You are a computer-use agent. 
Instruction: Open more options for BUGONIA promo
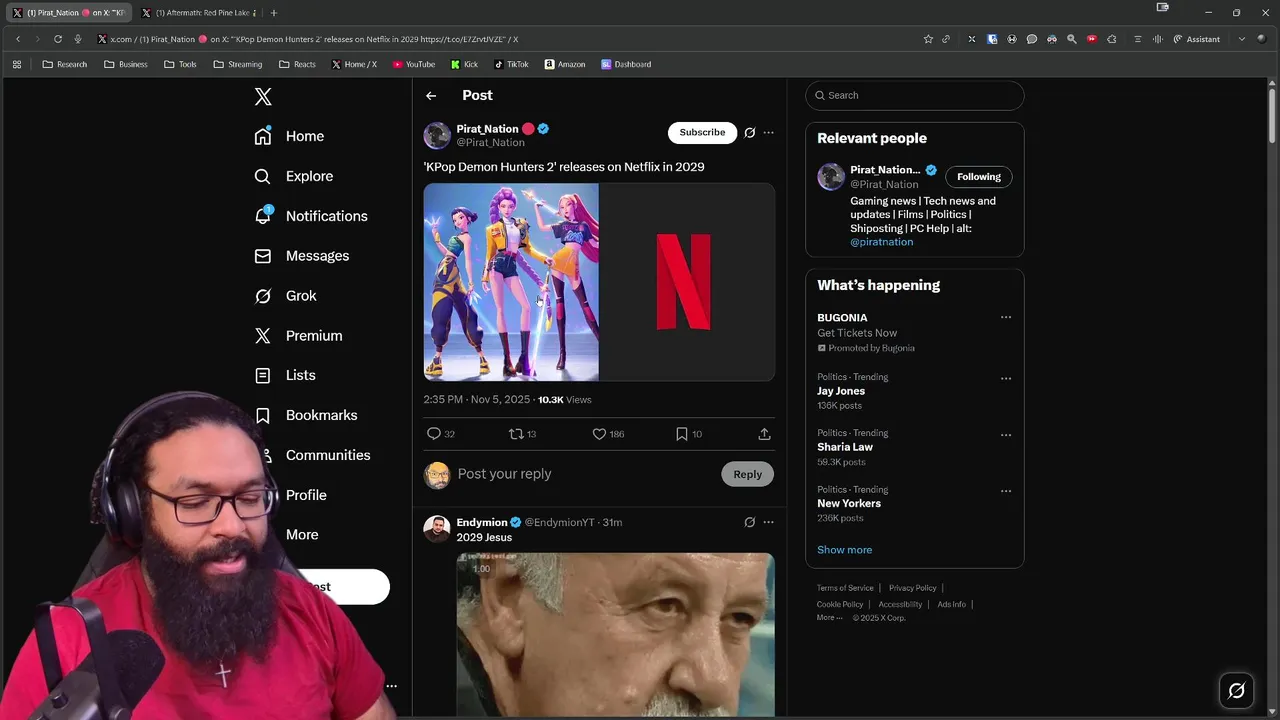1006,318
